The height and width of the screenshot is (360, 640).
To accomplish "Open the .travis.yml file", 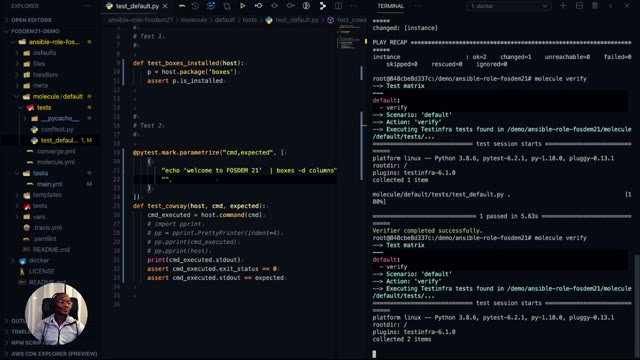I will coord(49,228).
